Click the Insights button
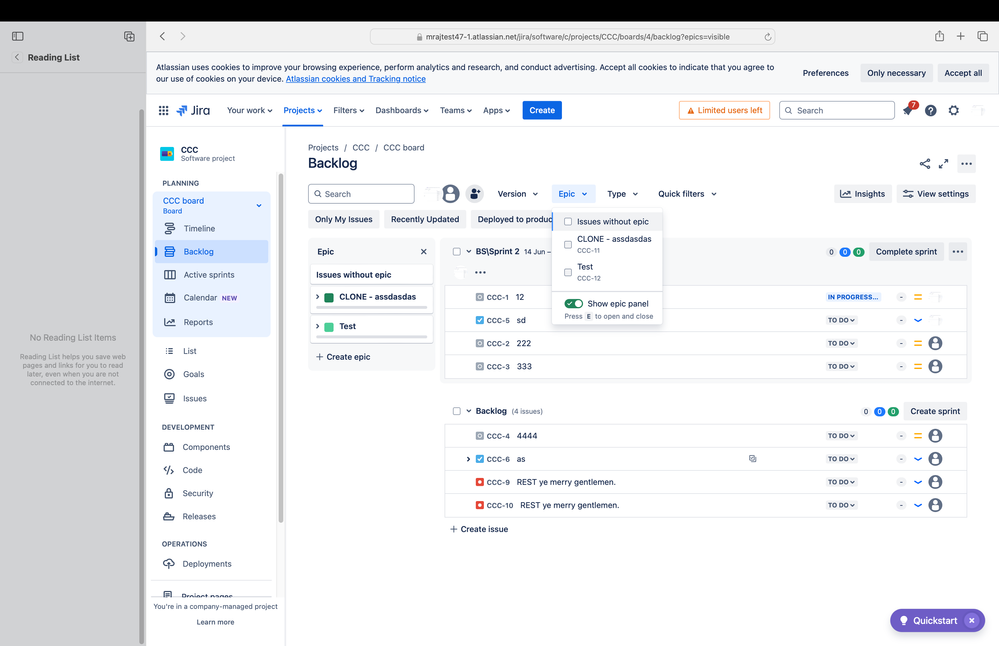 [x=863, y=194]
